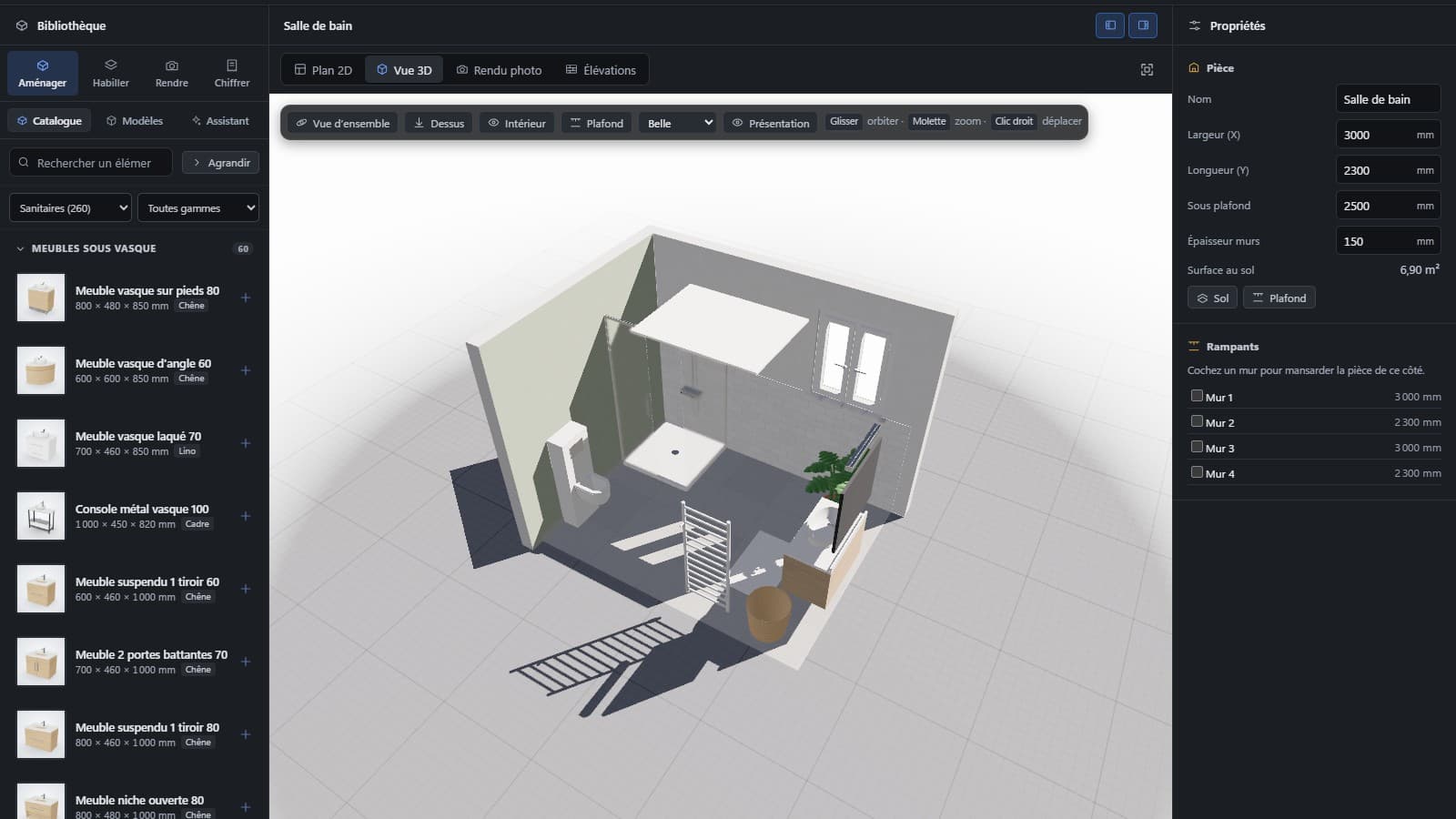Click Agrandir to expand the catalogue
The height and width of the screenshot is (819, 1456).
221,163
